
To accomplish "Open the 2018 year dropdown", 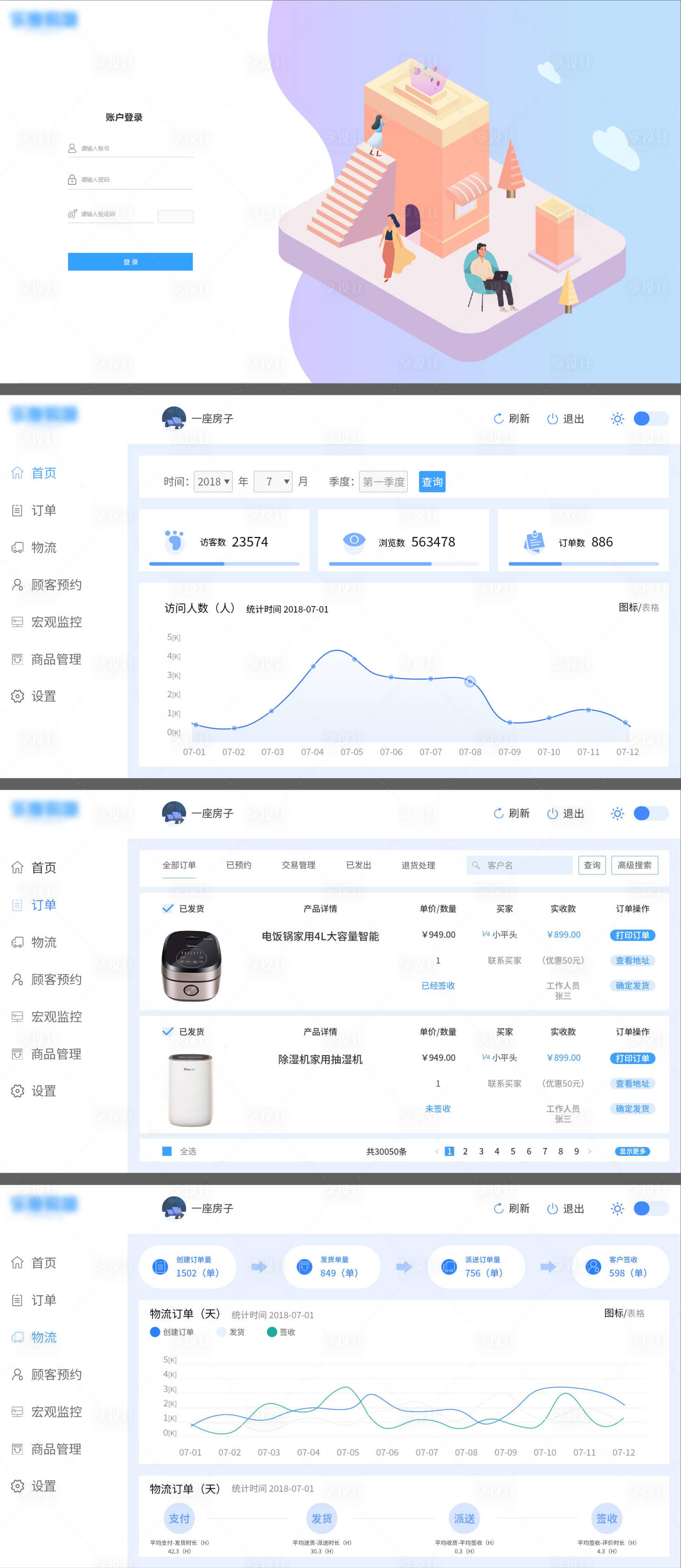I will tap(213, 482).
